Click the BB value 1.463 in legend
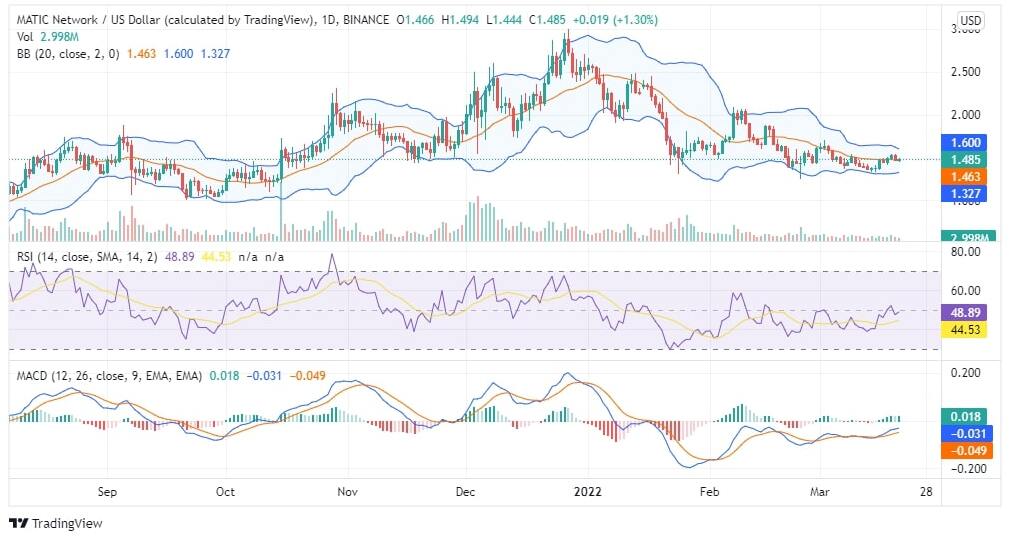Viewport: 1011px width, 541px height. pos(141,54)
